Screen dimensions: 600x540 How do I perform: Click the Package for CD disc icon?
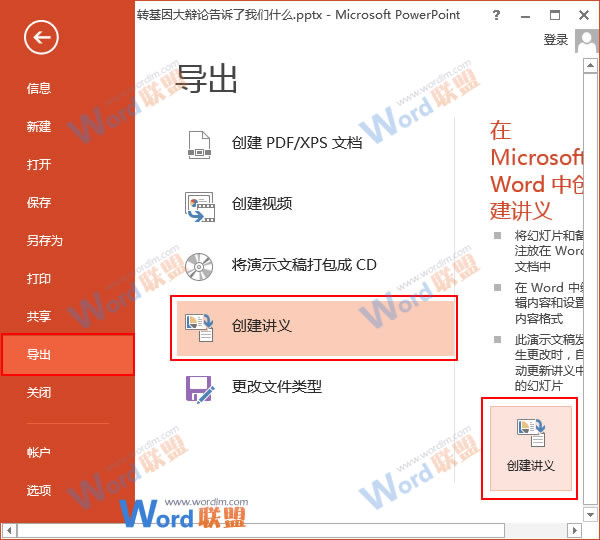[x=199, y=266]
